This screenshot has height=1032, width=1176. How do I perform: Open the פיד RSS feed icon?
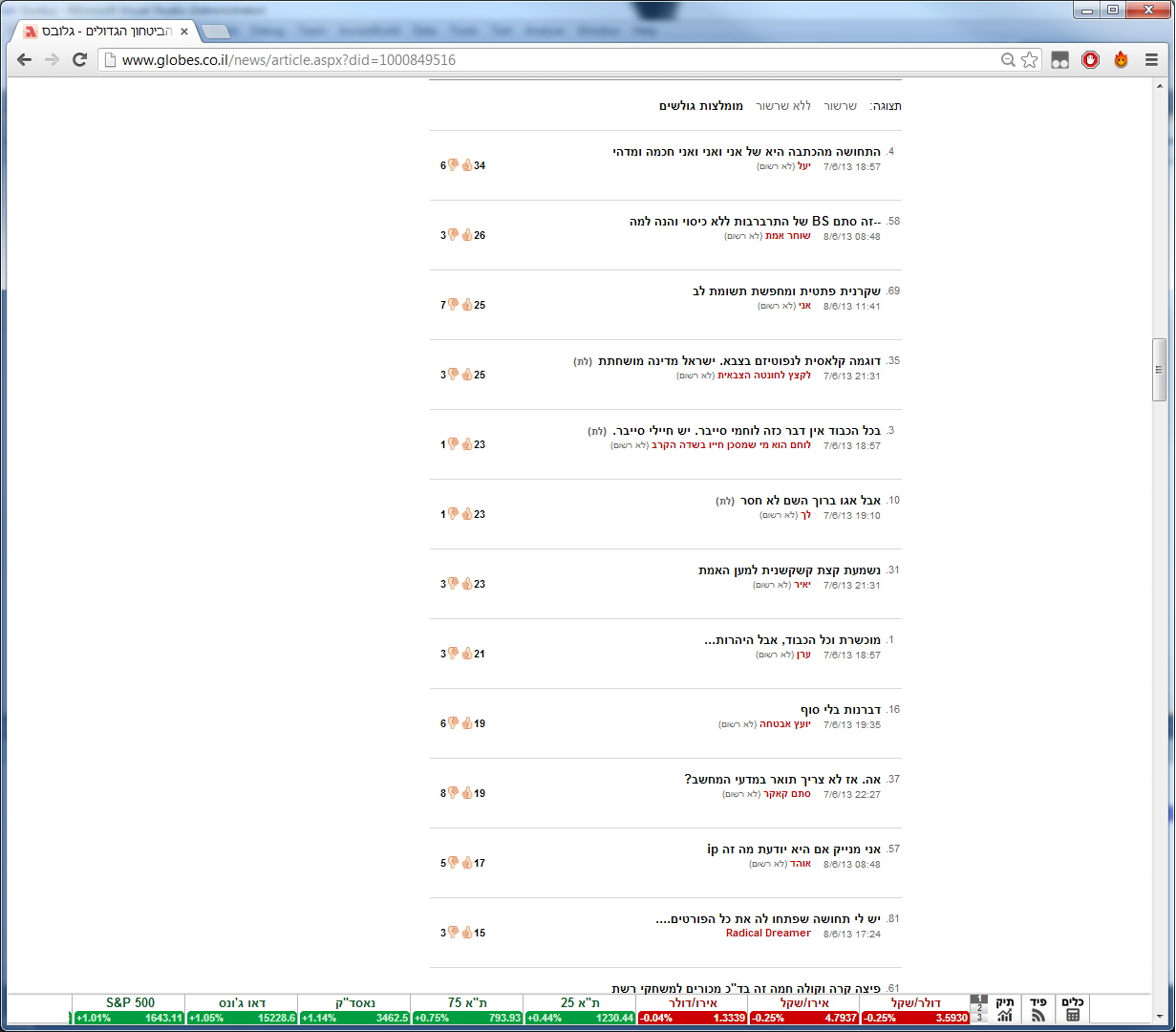tap(1037, 1009)
